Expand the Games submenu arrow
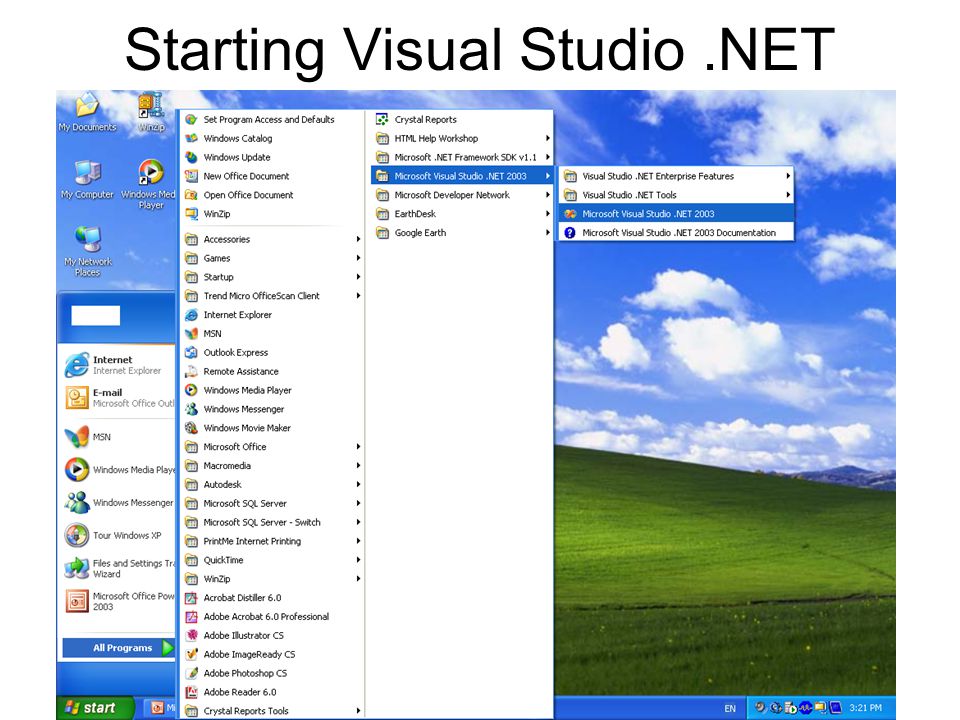Image resolution: width=960 pixels, height=720 pixels. coord(358,258)
